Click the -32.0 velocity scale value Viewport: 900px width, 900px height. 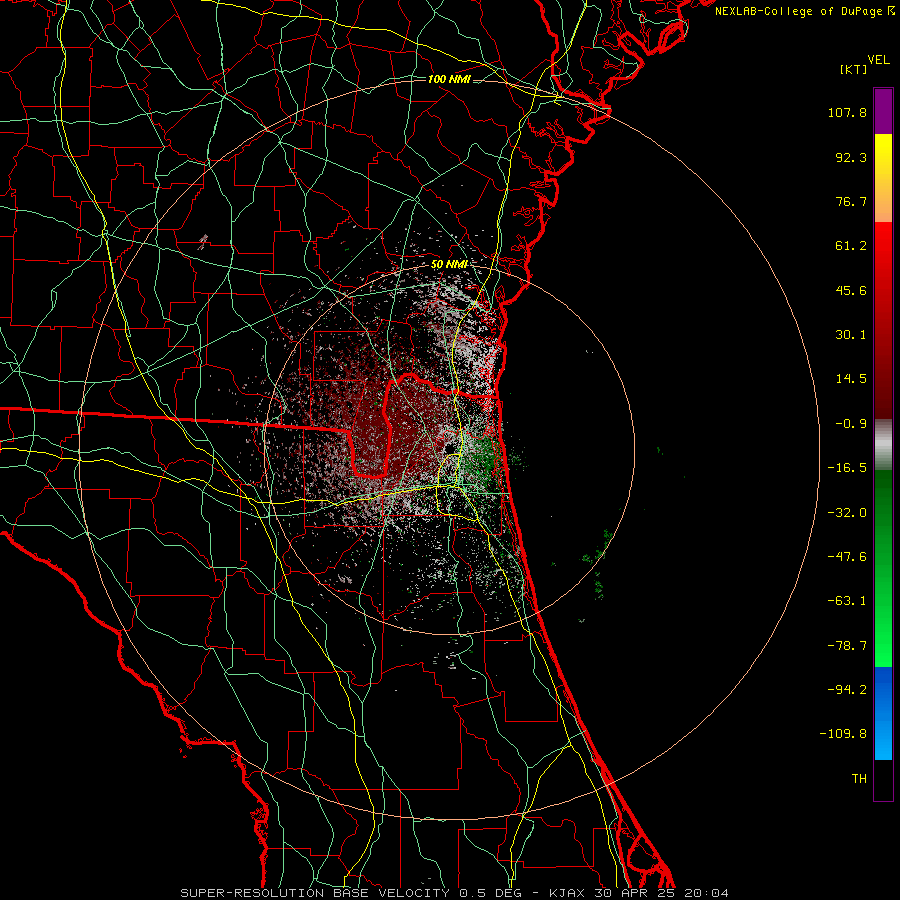click(847, 513)
